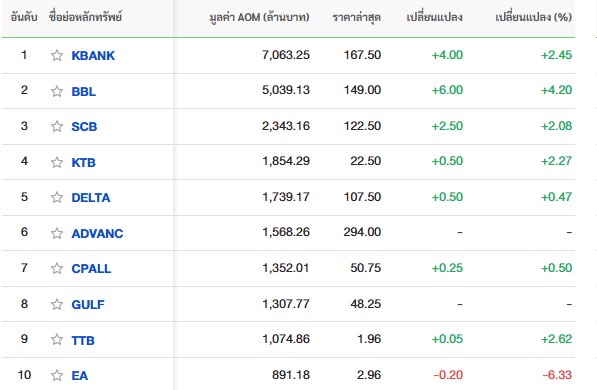This screenshot has height=390, width=597.
Task: Star the DELTA stock
Action: click(57, 197)
